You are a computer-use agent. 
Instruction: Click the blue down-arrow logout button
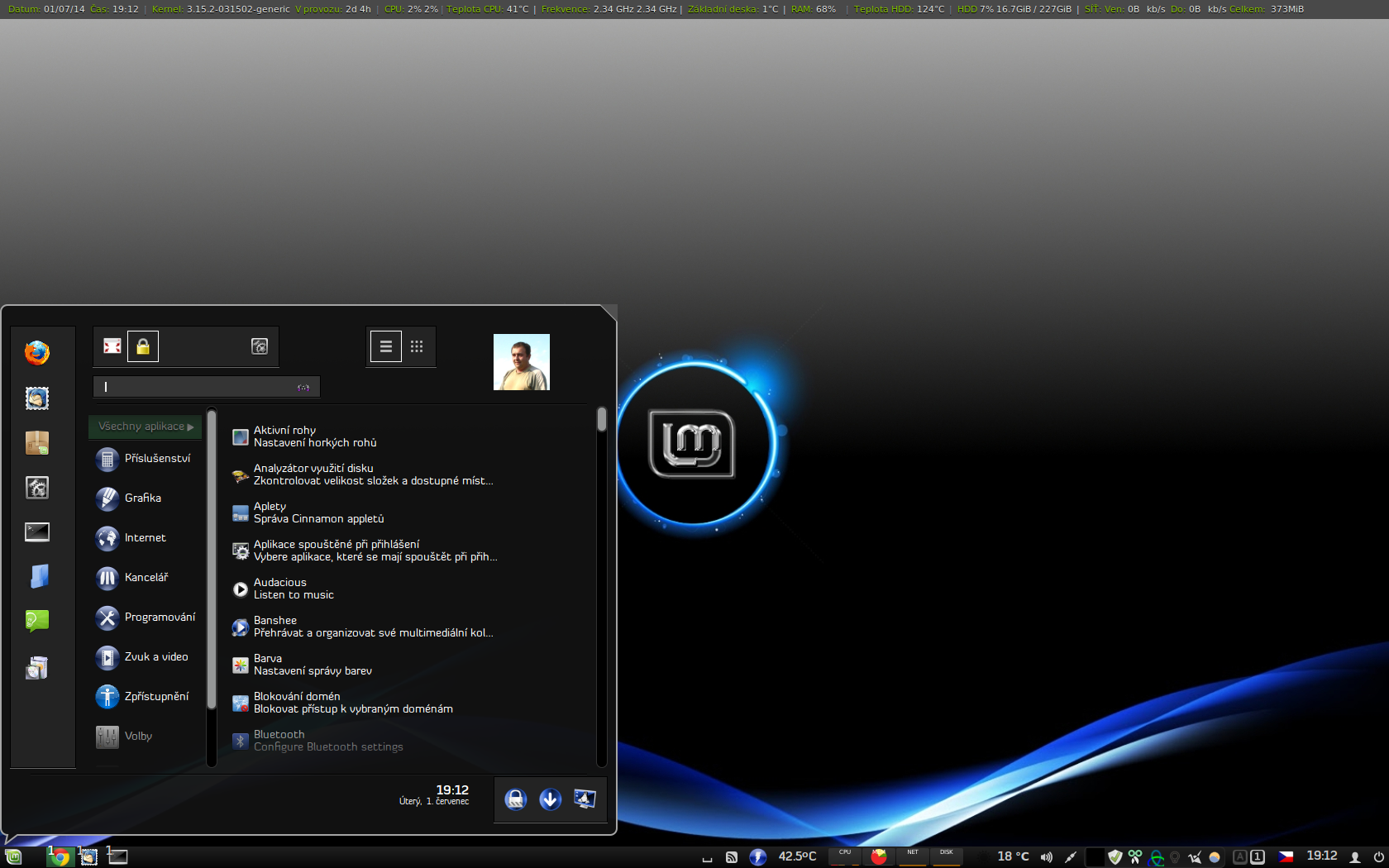coord(550,799)
